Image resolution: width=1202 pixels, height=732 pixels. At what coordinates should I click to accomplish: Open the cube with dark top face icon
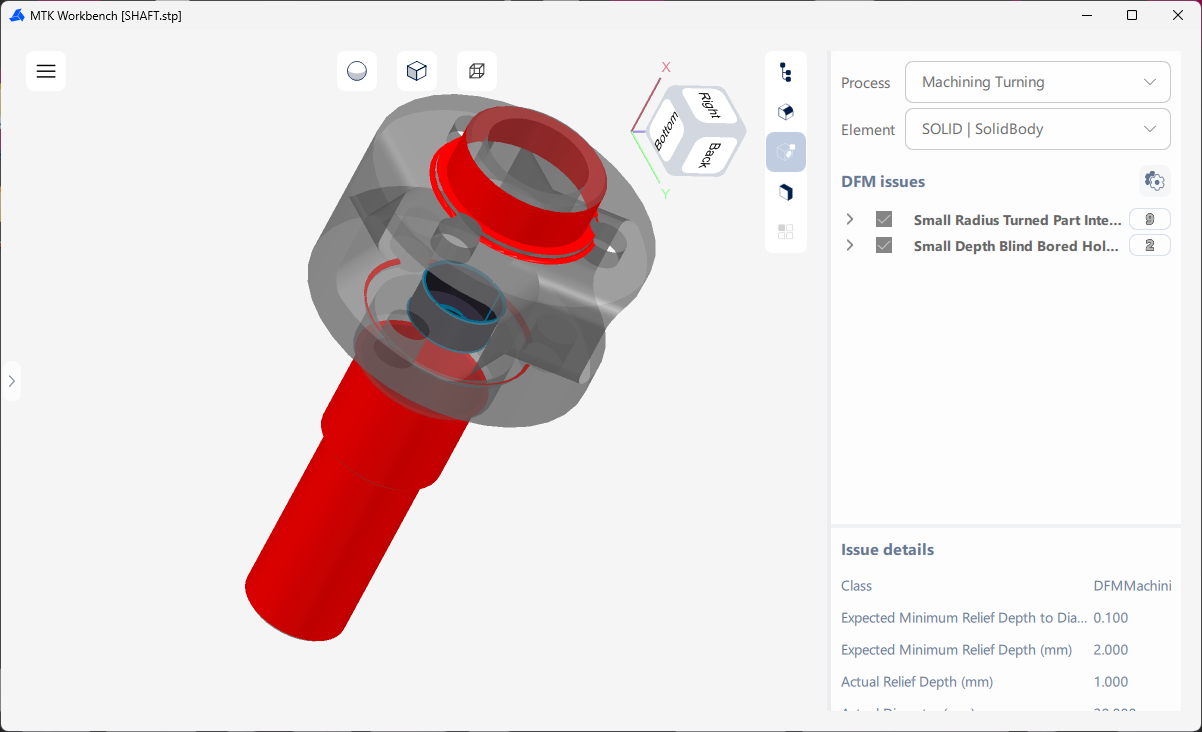tap(786, 112)
